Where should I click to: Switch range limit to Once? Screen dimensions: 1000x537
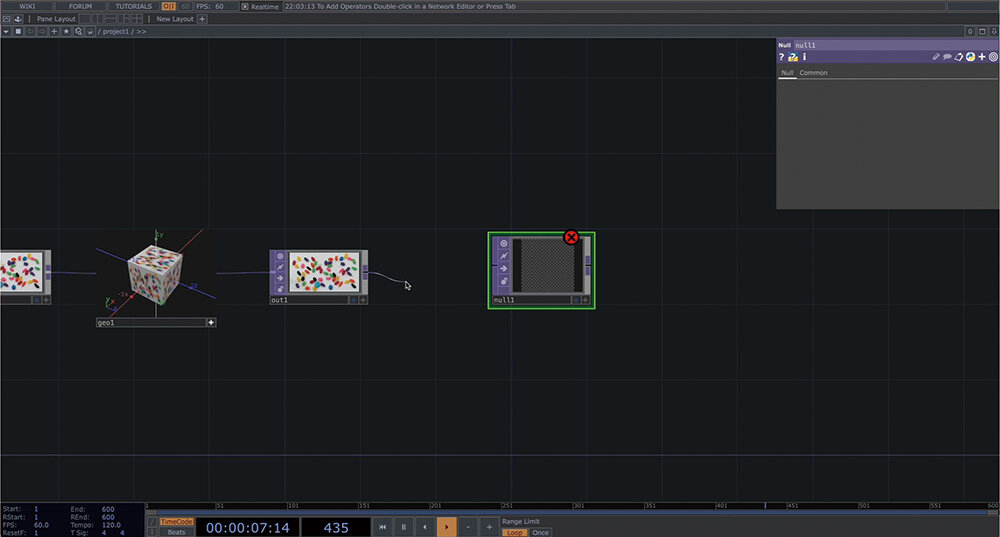coord(540,532)
